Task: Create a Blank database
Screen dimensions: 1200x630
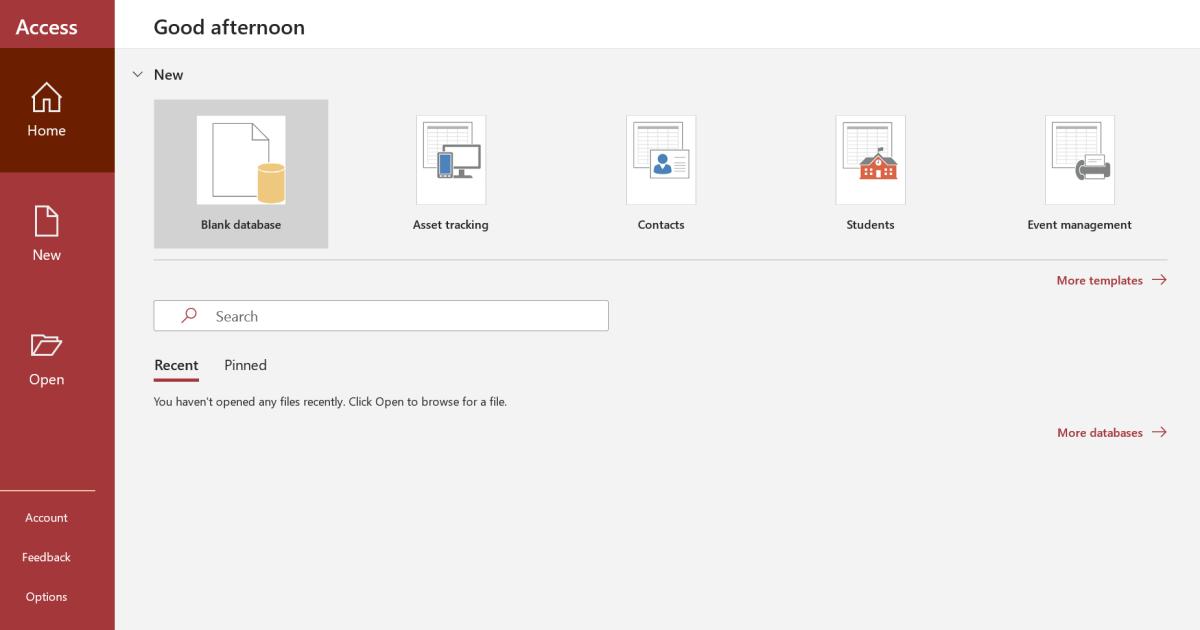Action: (240, 160)
